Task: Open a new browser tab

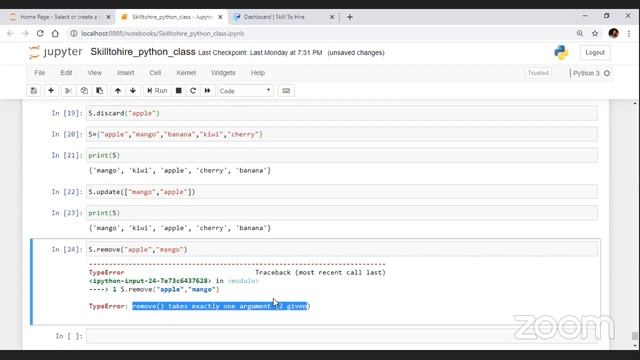Action: coord(350,17)
